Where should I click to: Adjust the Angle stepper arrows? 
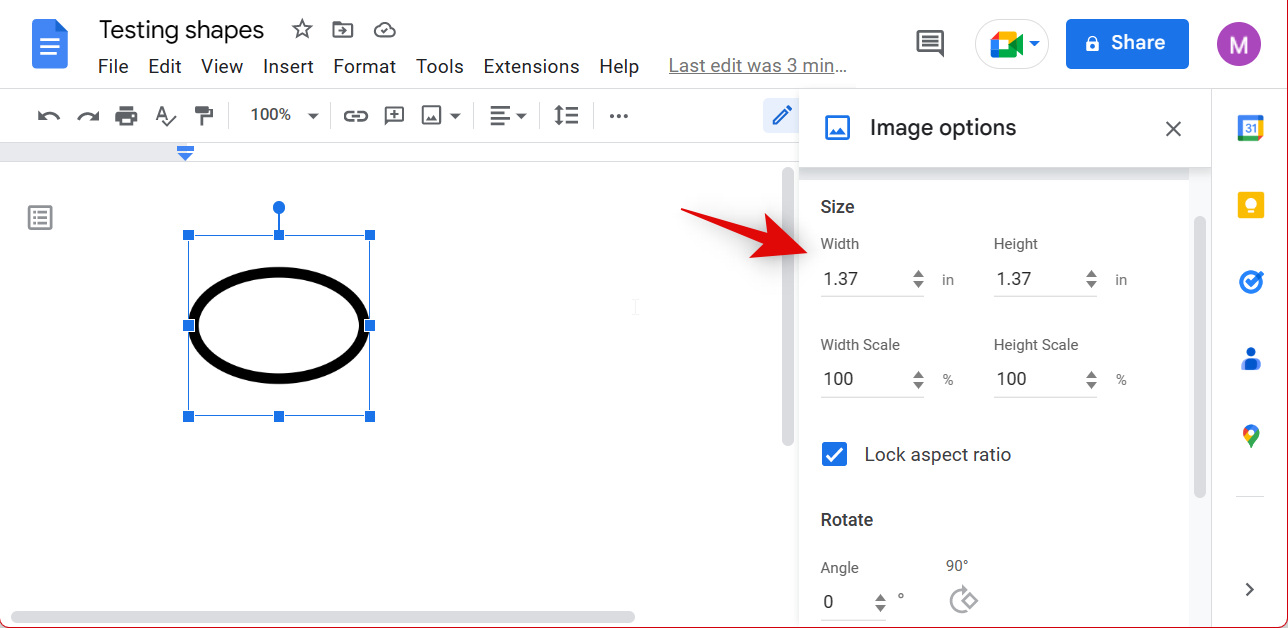(x=880, y=602)
